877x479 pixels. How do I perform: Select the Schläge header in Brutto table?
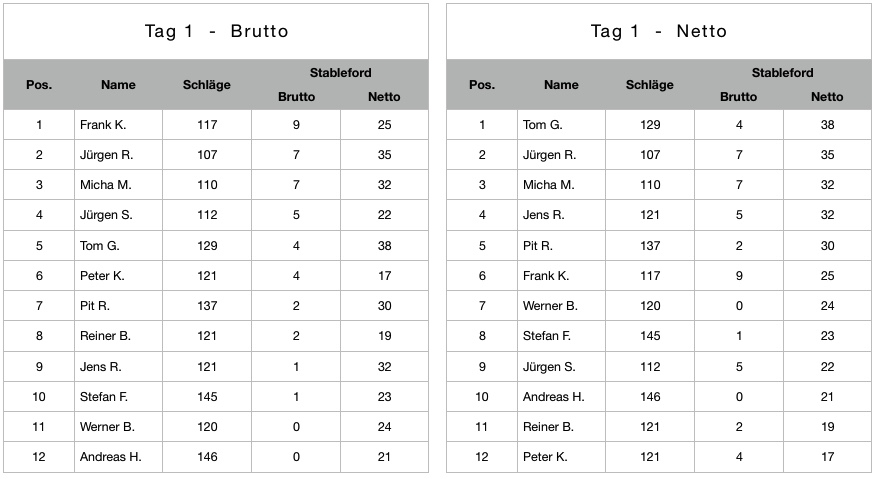206,84
